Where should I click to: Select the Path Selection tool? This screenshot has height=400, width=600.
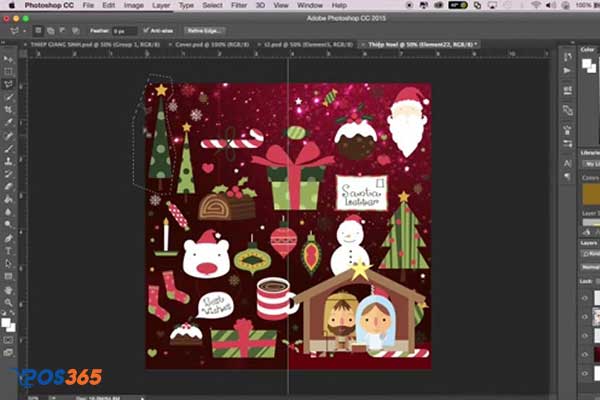coord(8,264)
